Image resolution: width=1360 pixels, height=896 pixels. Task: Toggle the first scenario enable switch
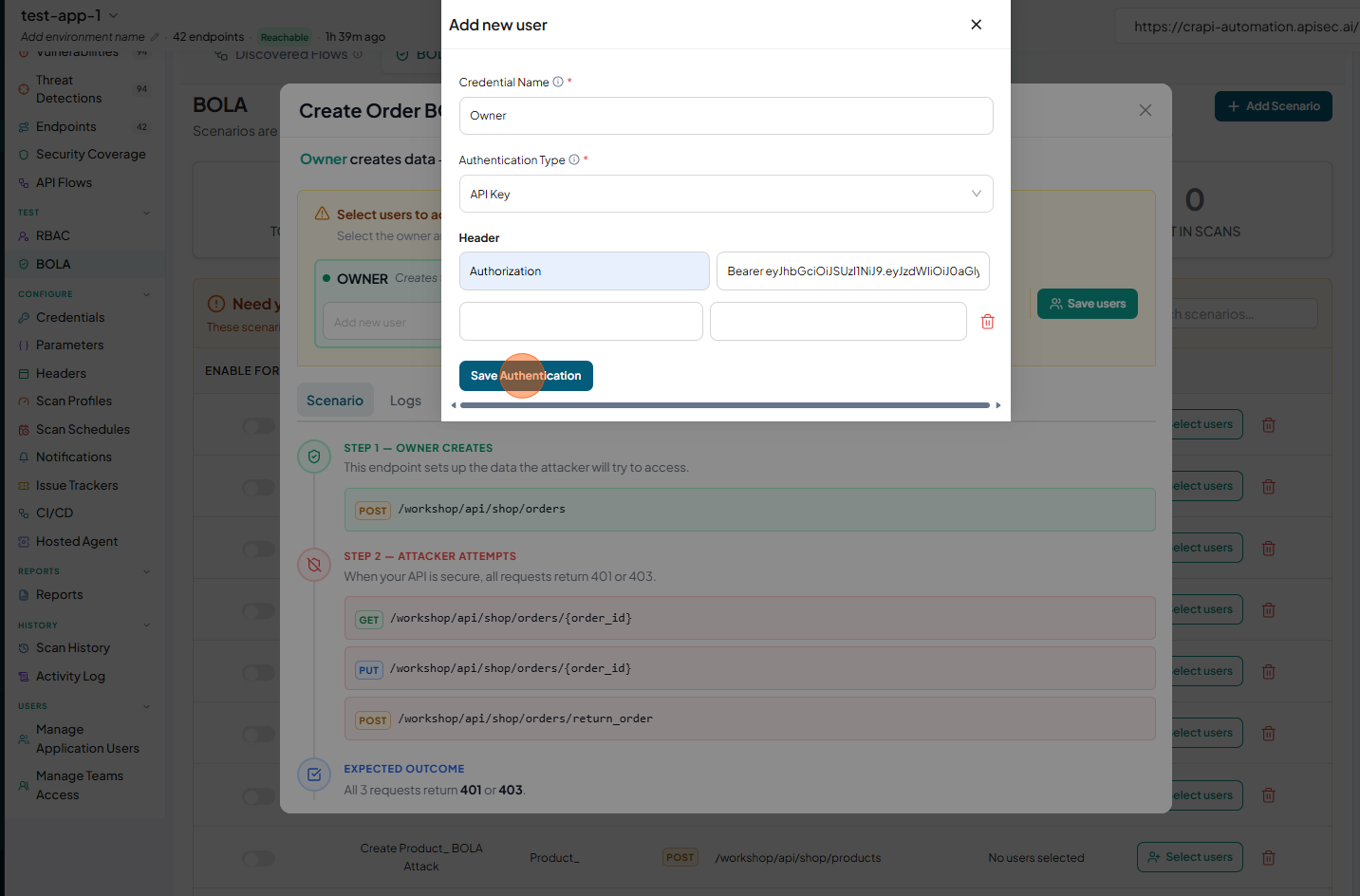pyautogui.click(x=258, y=426)
